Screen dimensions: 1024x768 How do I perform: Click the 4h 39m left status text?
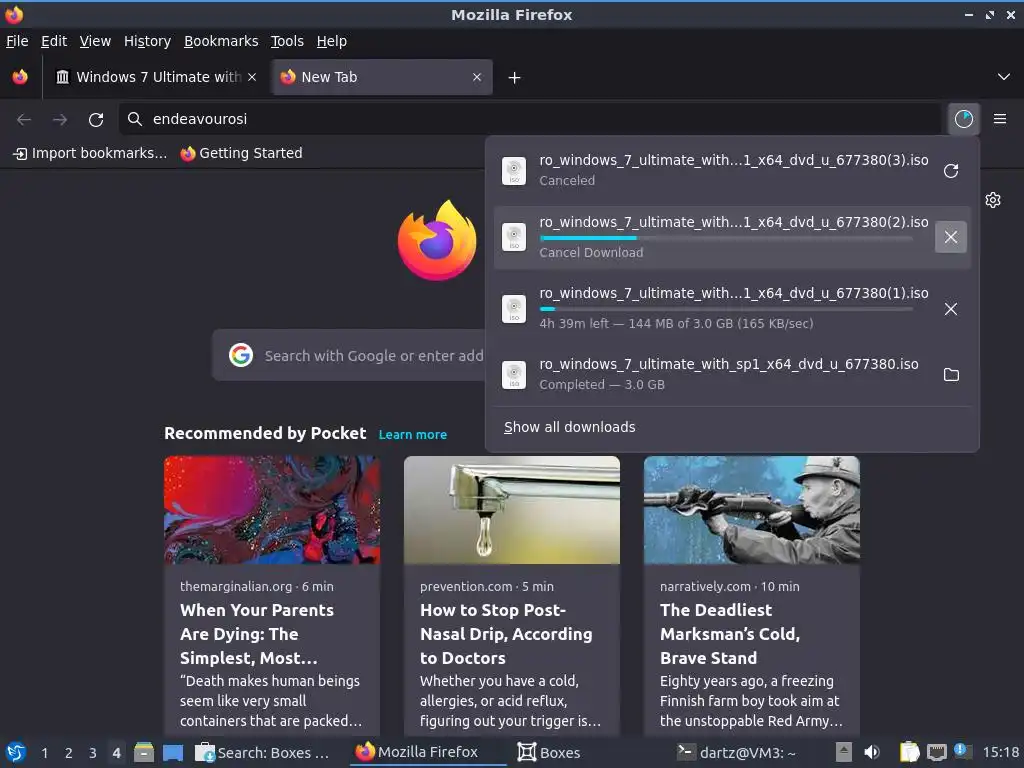676,323
